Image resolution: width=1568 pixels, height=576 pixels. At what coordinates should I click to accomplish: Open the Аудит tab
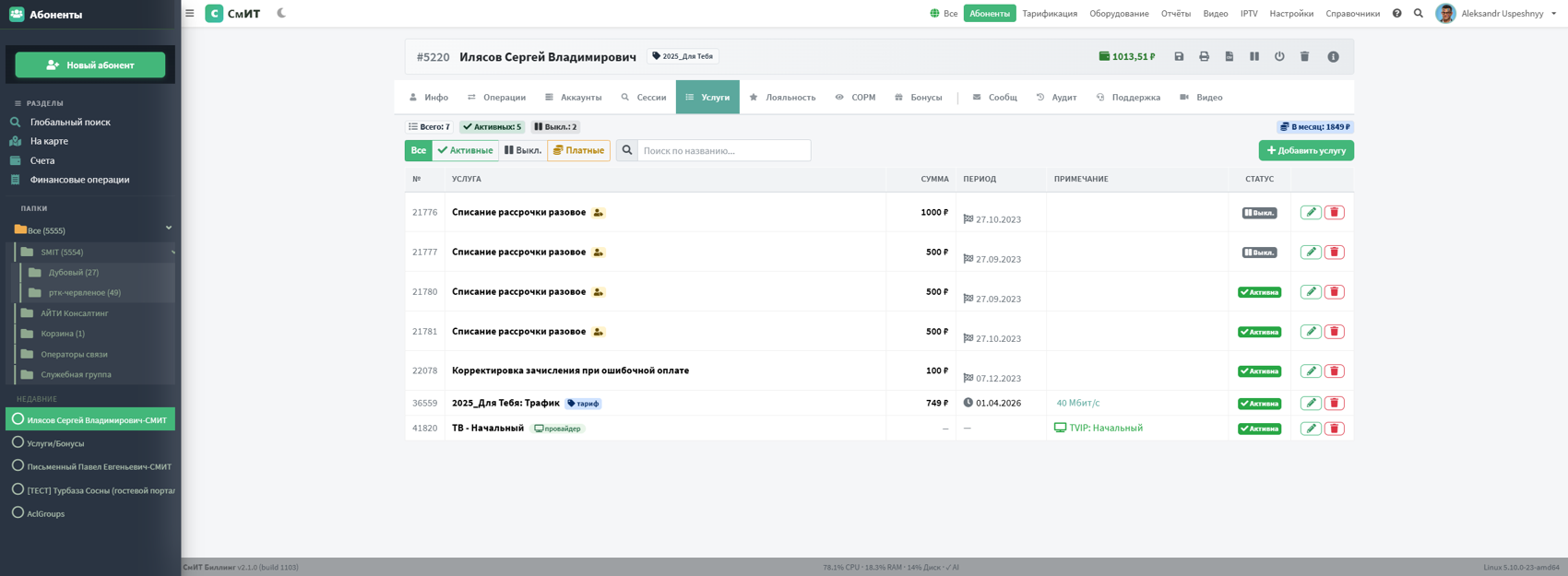pos(1056,97)
